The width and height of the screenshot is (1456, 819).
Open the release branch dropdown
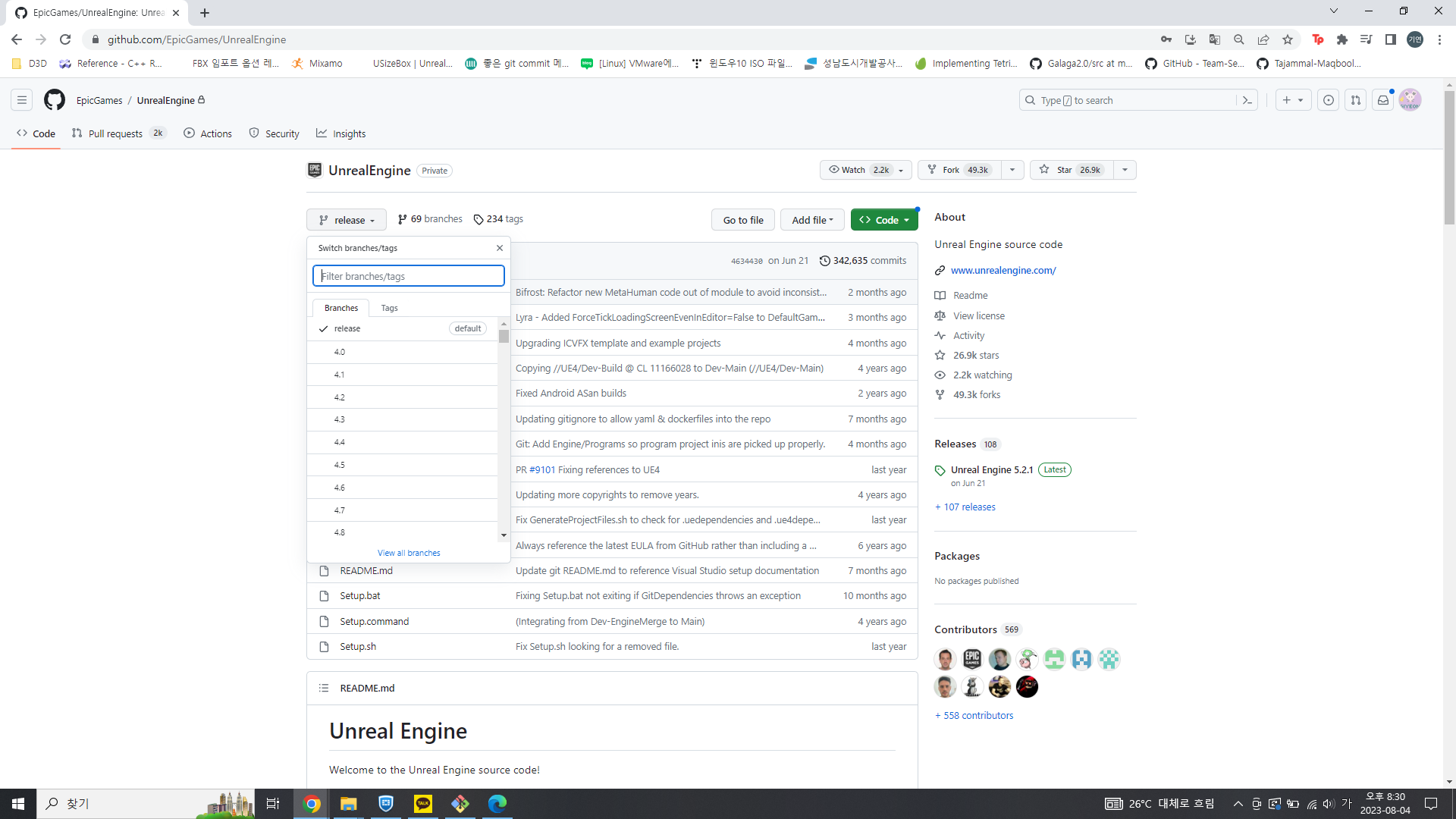(x=347, y=220)
